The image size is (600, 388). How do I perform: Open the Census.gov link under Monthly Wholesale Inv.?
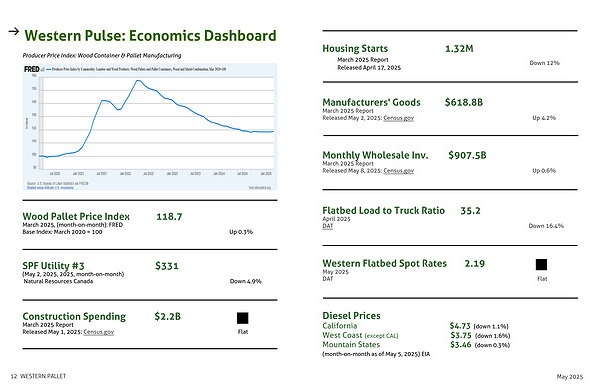pos(399,171)
